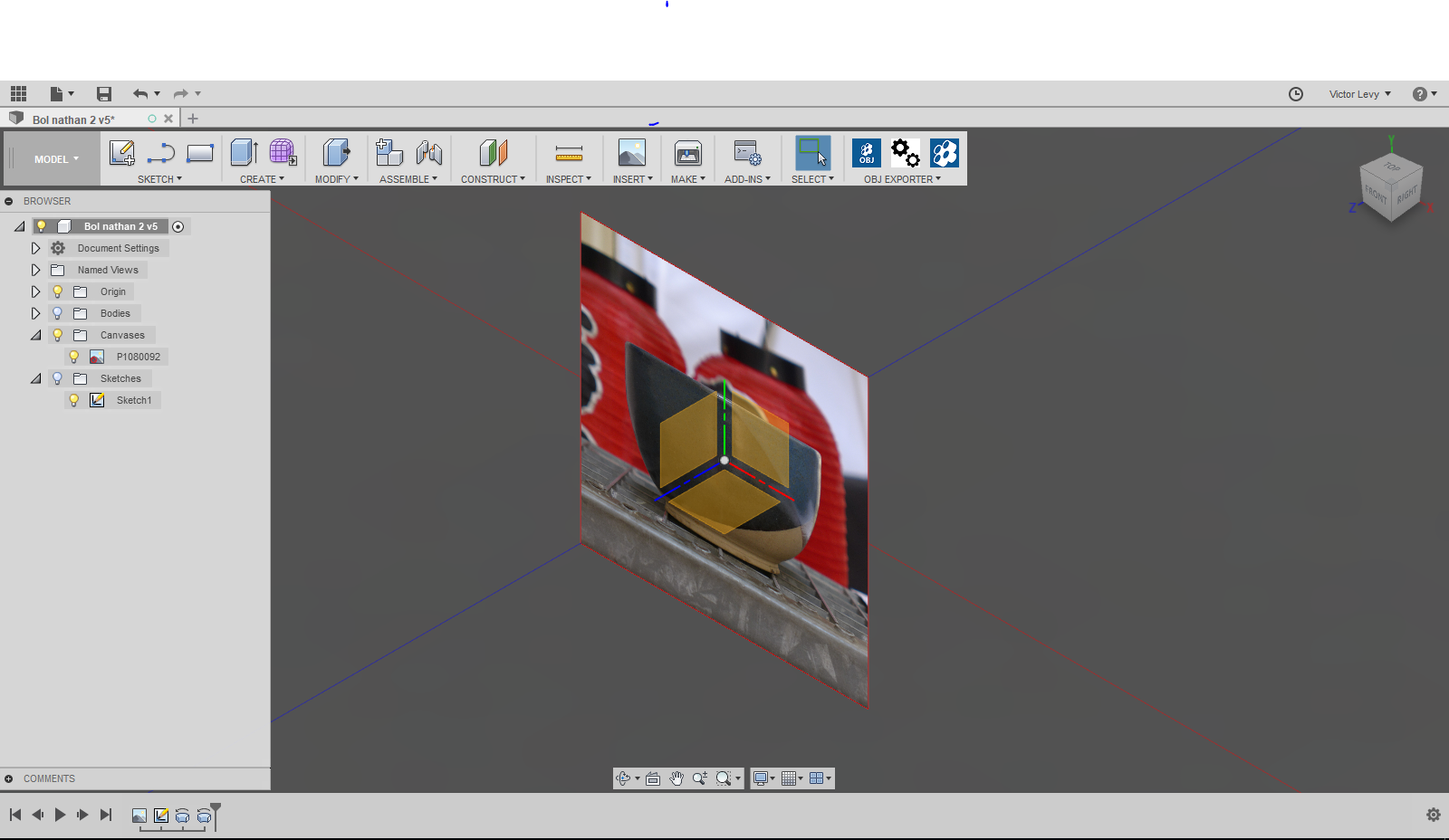Collapse the Canvases folder
The image size is (1449, 840).
click(36, 335)
